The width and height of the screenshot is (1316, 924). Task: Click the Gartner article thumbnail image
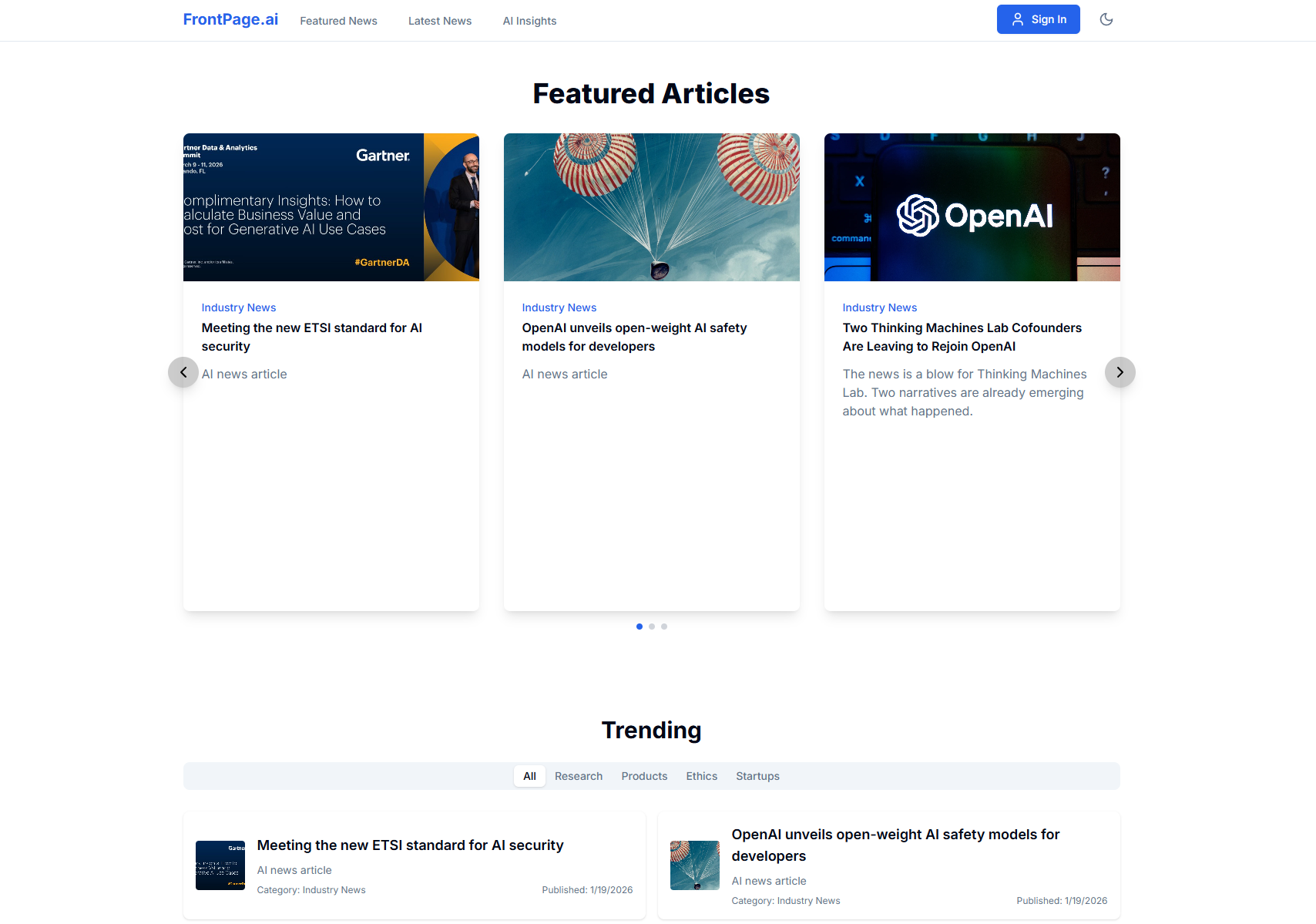(331, 207)
